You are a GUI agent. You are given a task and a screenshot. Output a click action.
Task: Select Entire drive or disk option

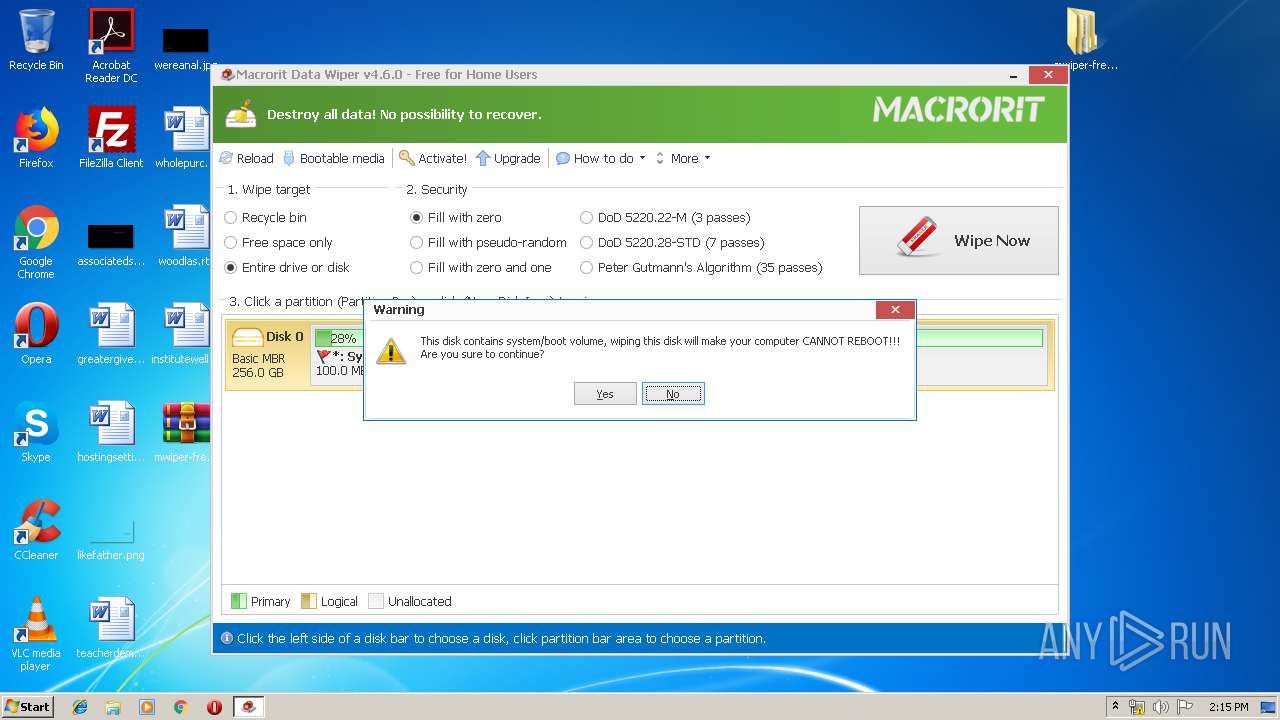click(287, 267)
